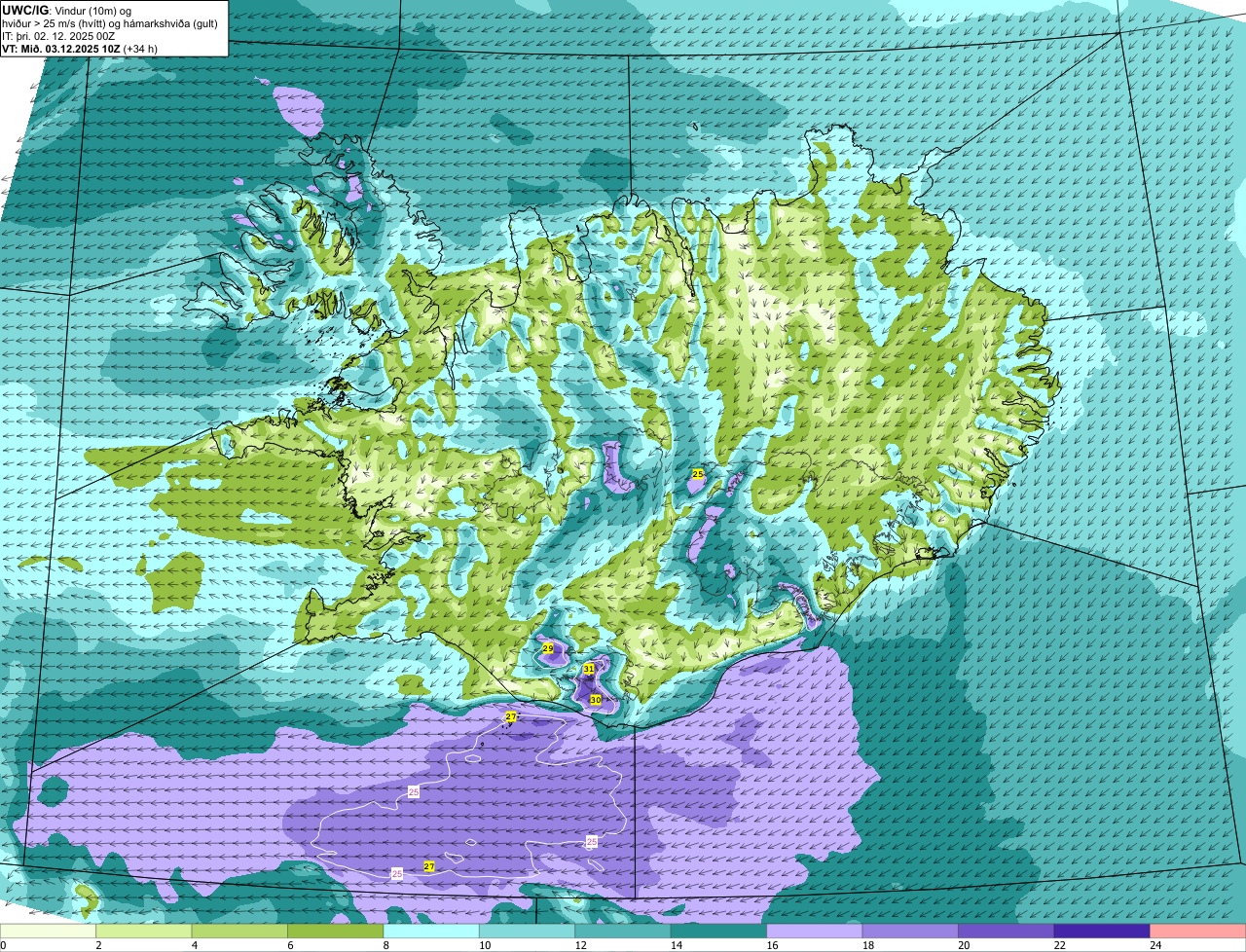Select the pale cyan 8–10 m/s legend swatch
Image resolution: width=1246 pixels, height=952 pixels.
431,932
